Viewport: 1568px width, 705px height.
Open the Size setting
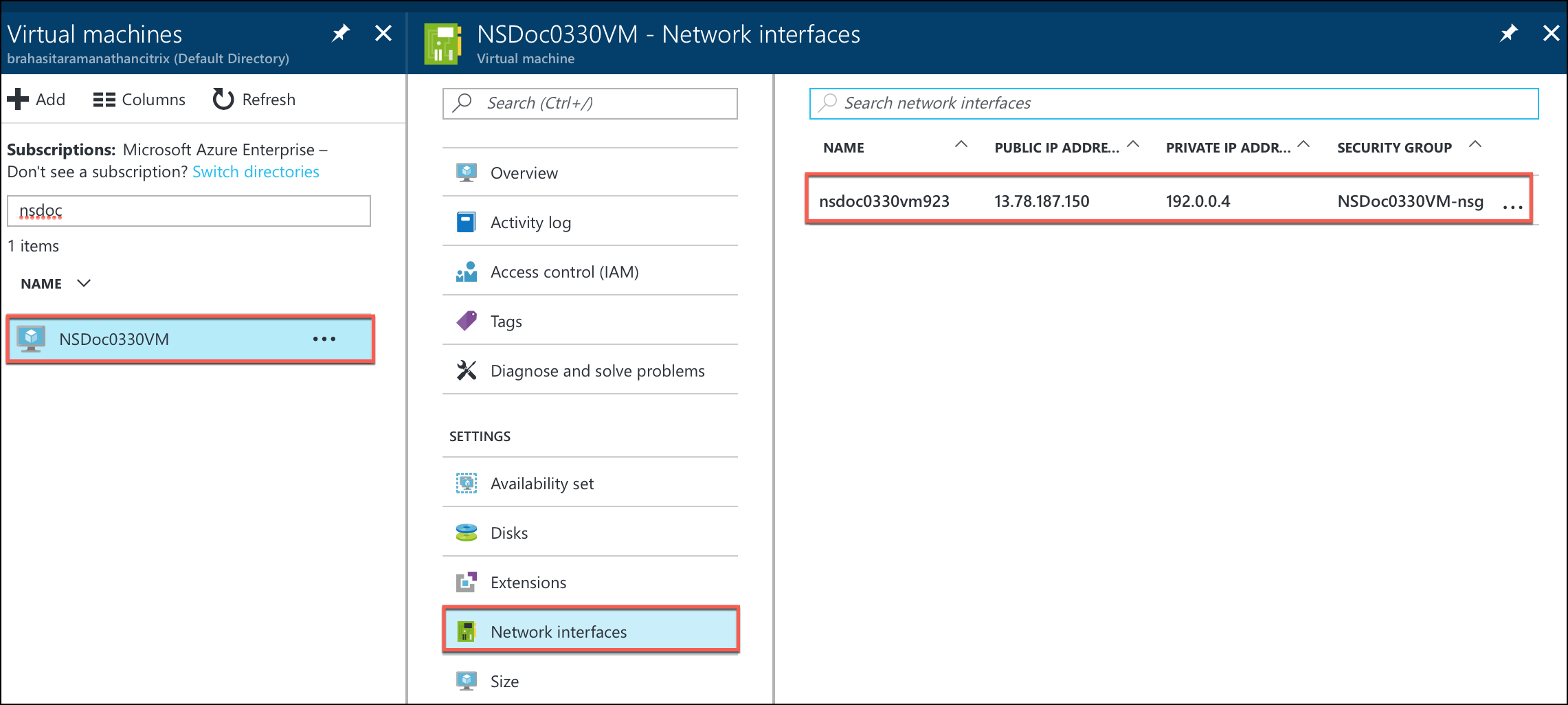pyautogui.click(x=590, y=681)
